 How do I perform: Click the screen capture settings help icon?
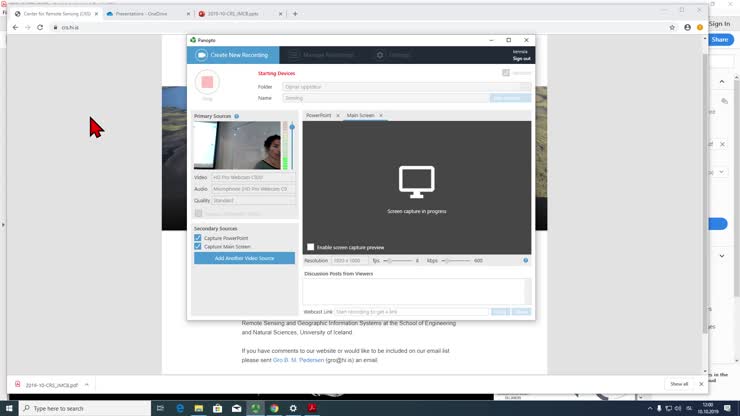click(525, 261)
